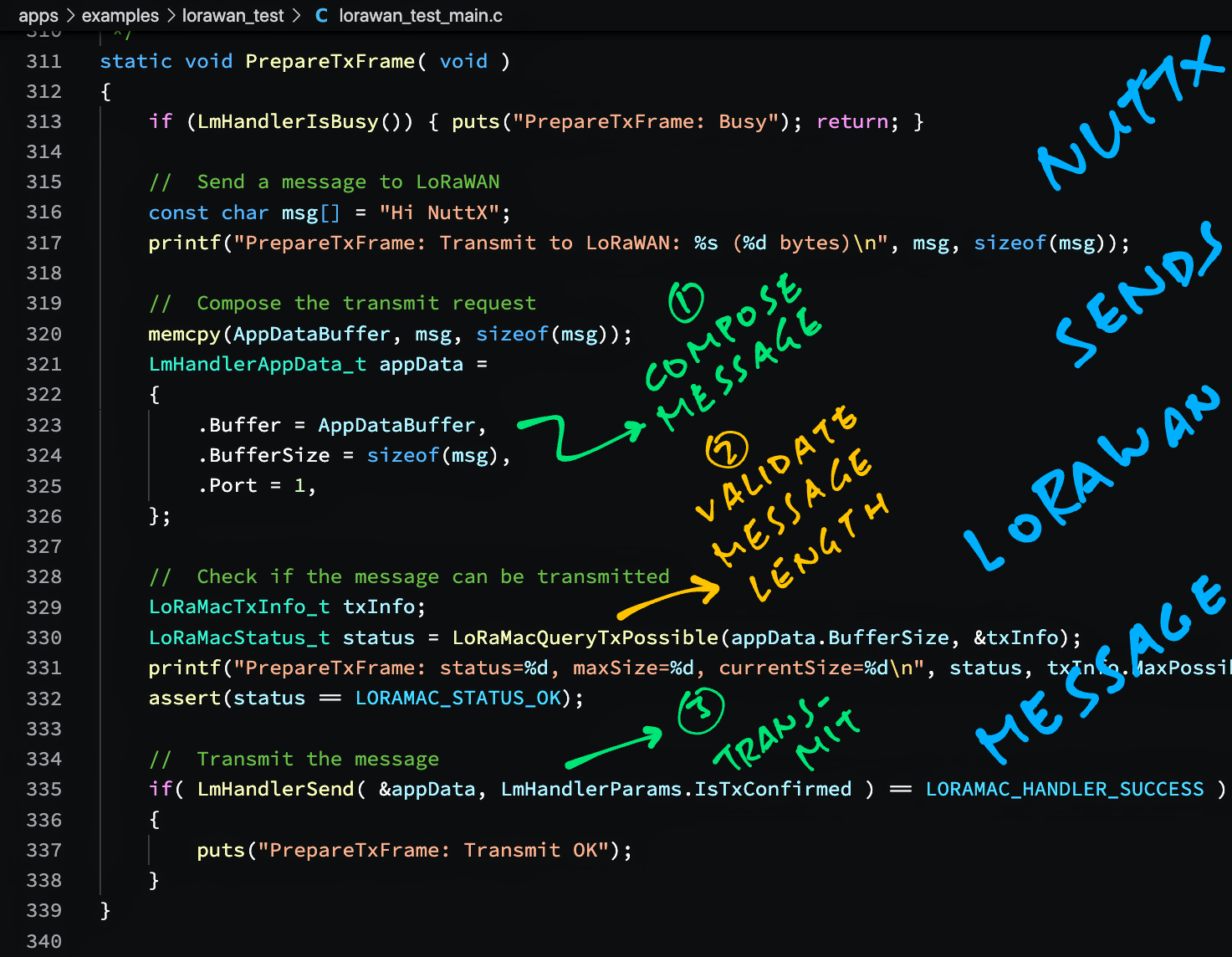The height and width of the screenshot is (957, 1232).
Task: Click the closing brace on line 339
Action: click(105, 911)
